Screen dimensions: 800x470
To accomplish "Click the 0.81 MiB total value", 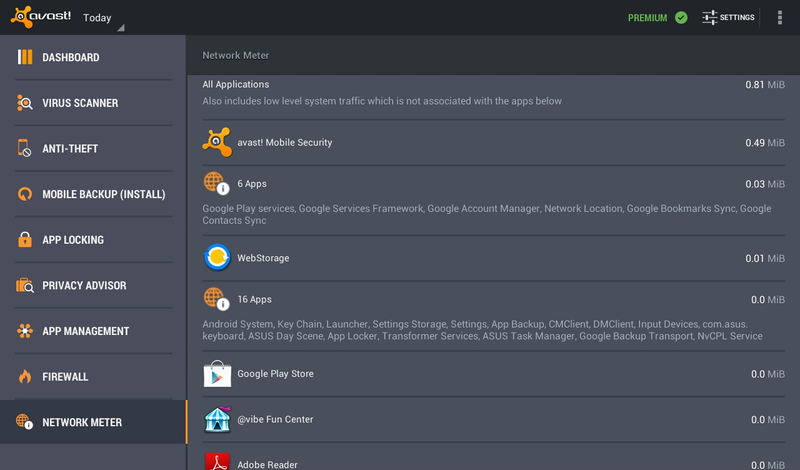I will pyautogui.click(x=765, y=85).
